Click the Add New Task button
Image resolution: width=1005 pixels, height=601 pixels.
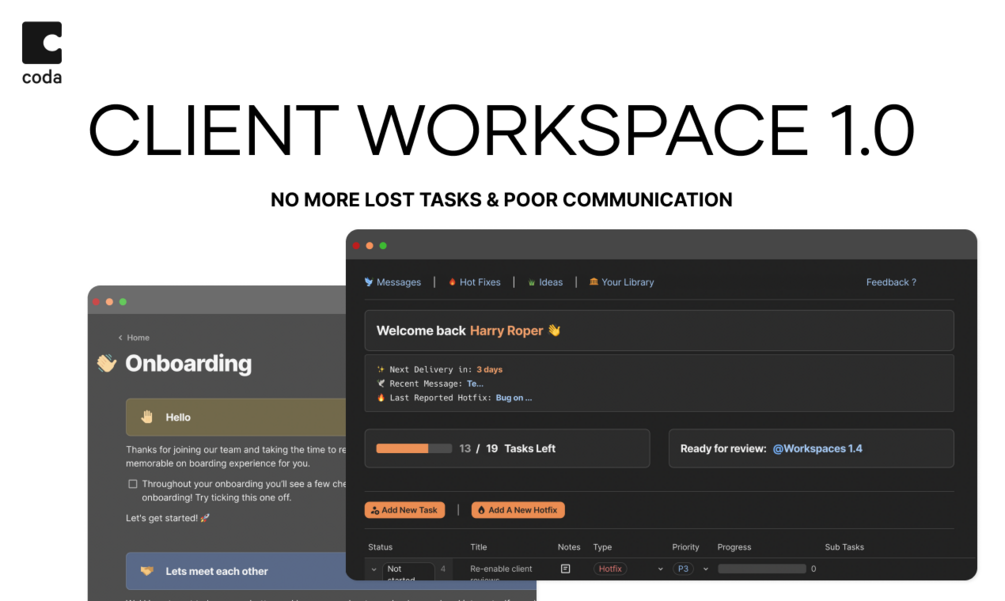(405, 510)
